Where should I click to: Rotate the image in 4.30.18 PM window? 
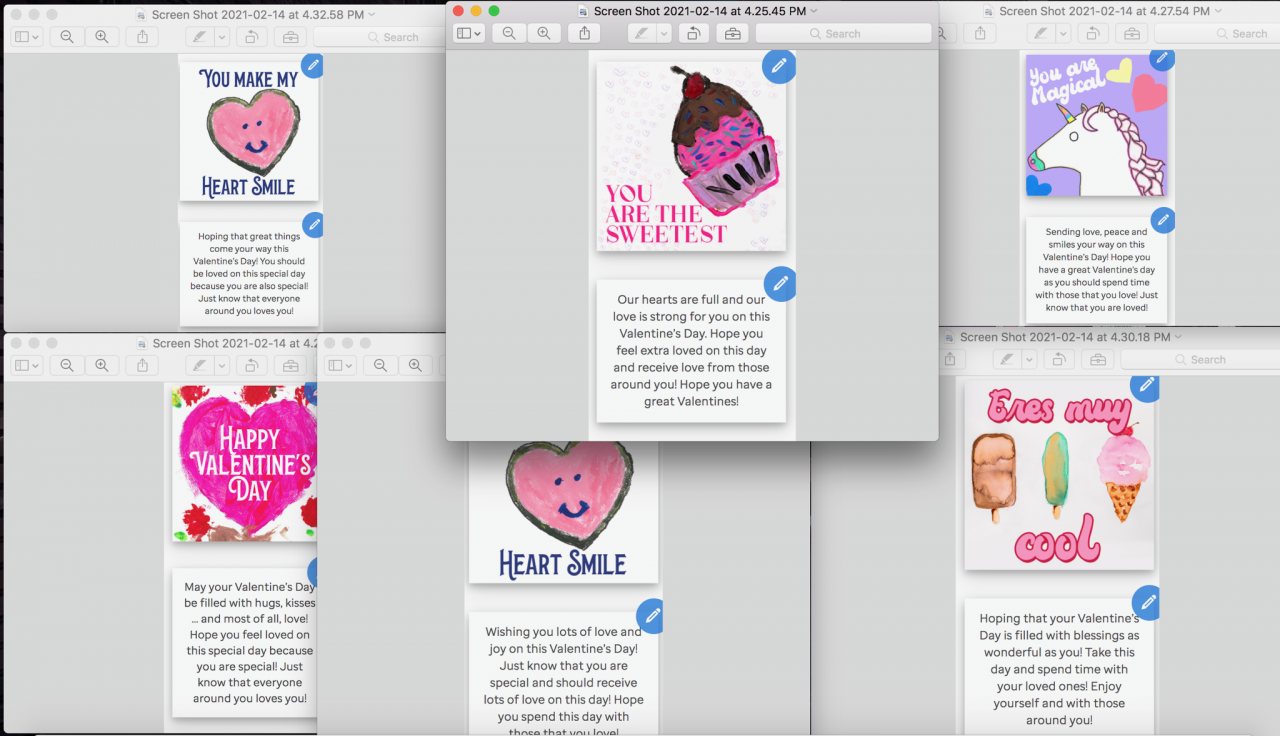pos(1058,359)
